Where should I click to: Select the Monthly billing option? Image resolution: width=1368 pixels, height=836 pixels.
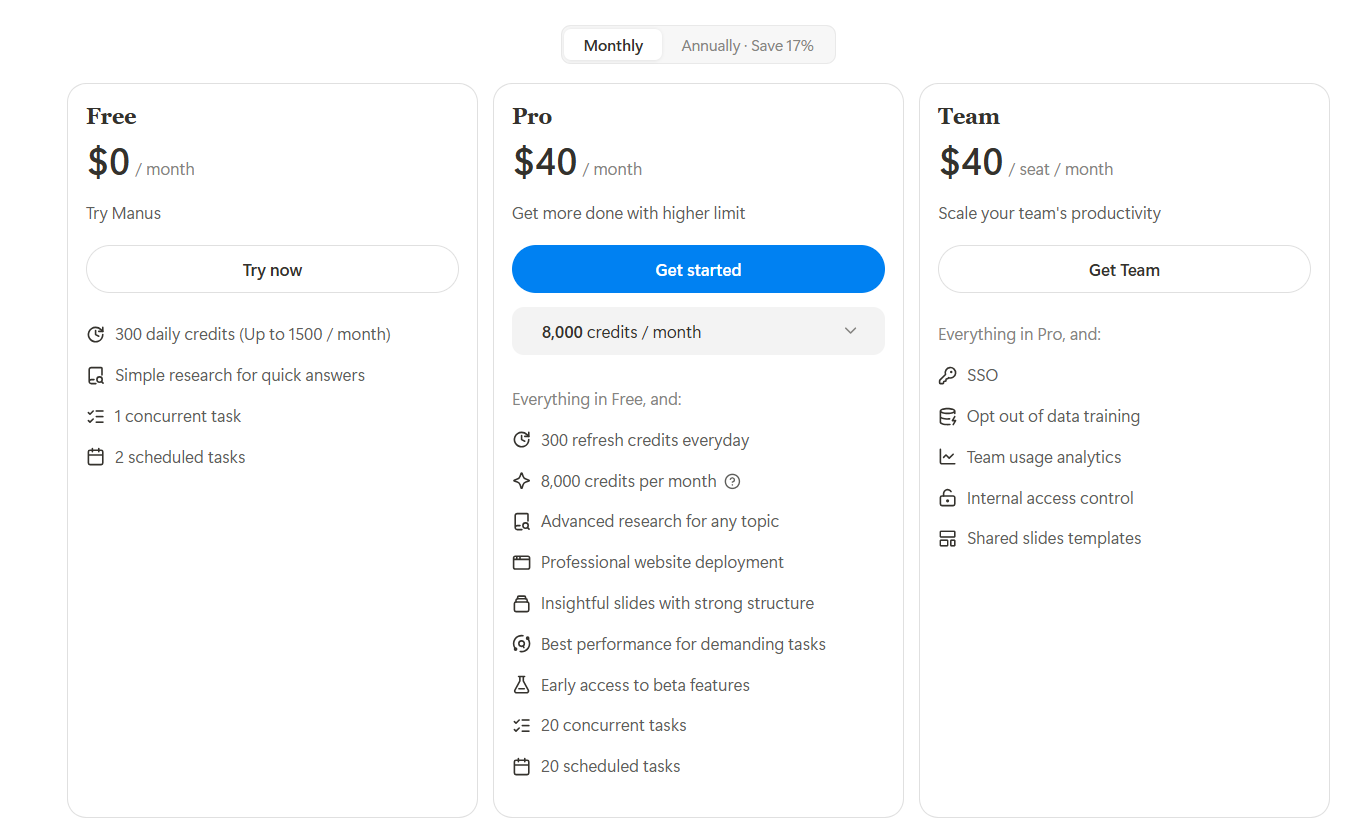click(x=612, y=45)
